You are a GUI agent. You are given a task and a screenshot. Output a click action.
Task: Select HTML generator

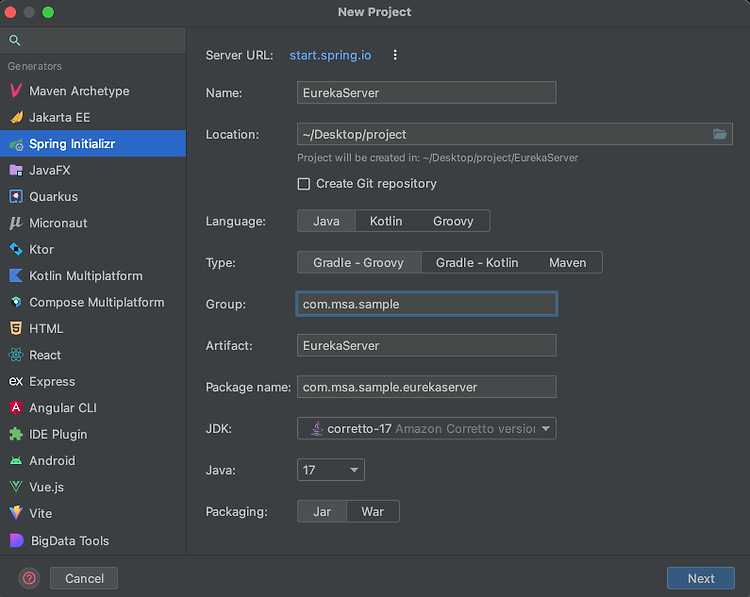[x=93, y=329]
